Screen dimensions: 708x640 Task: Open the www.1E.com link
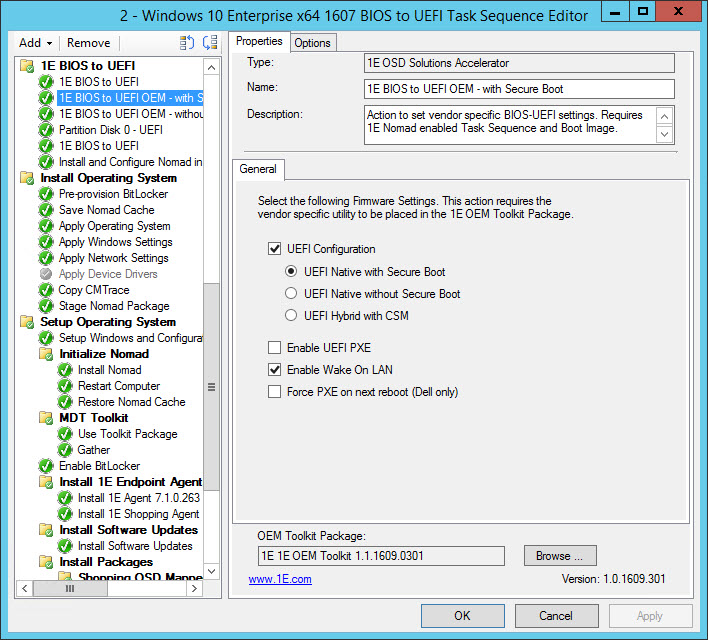[x=280, y=579]
